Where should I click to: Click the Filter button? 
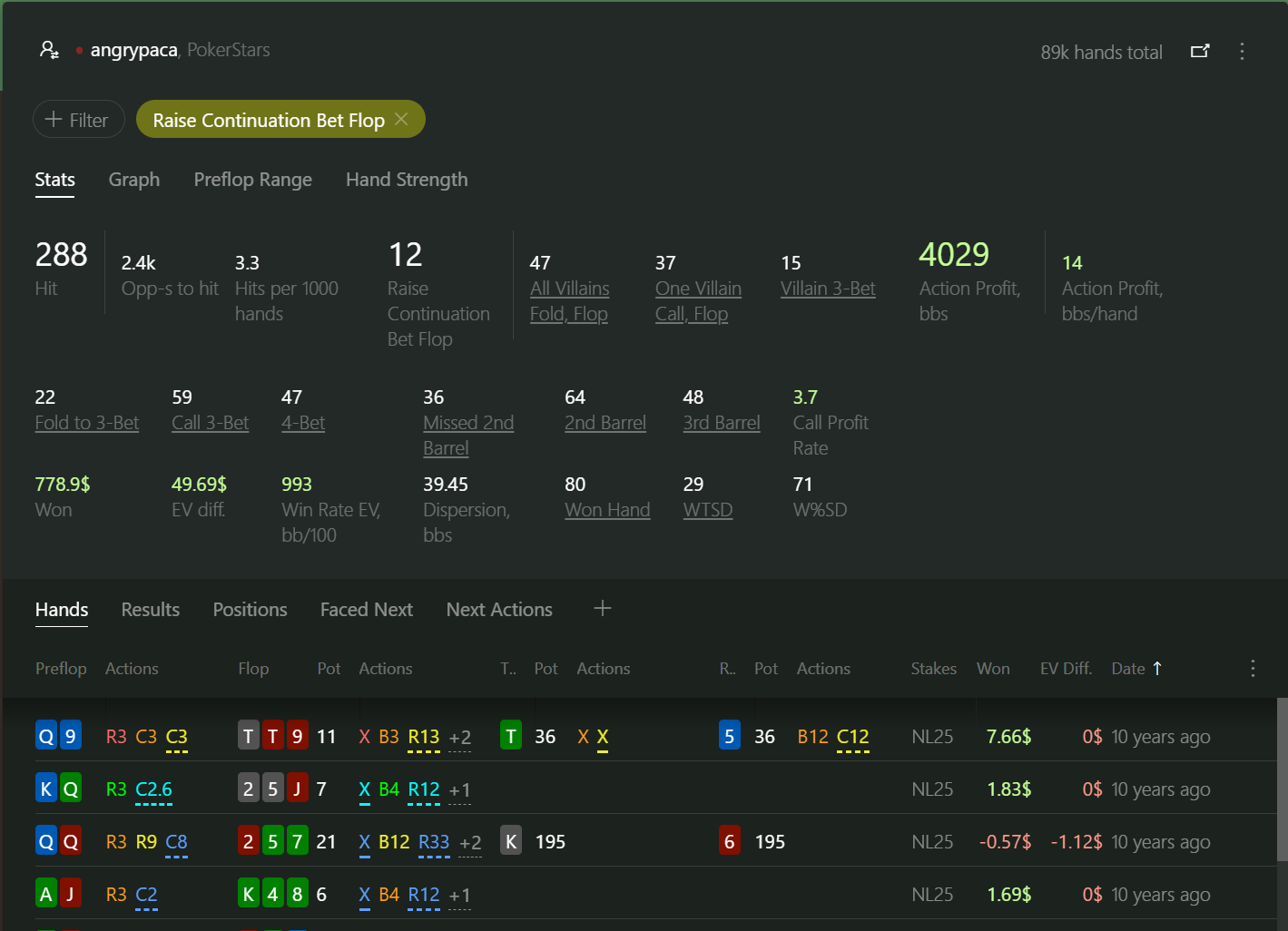[x=78, y=120]
